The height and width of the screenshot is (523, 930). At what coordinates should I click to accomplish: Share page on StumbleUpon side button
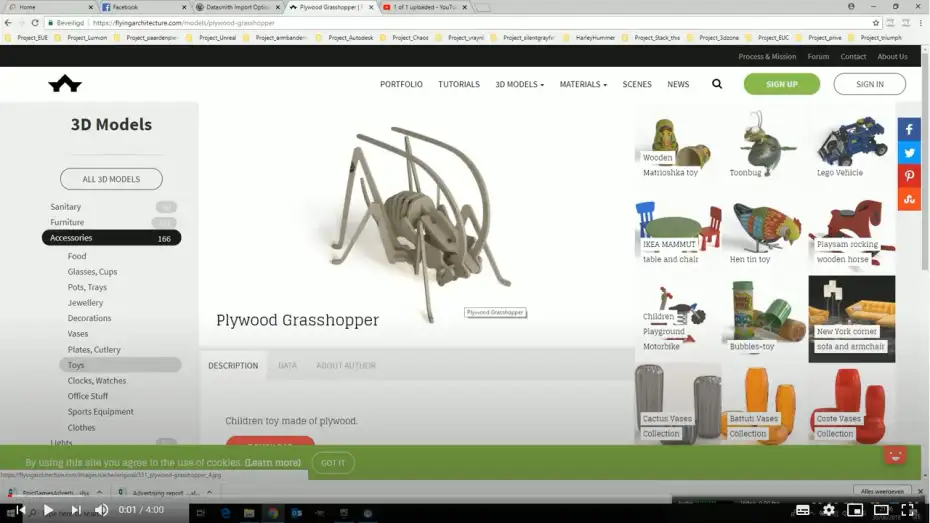(x=909, y=199)
